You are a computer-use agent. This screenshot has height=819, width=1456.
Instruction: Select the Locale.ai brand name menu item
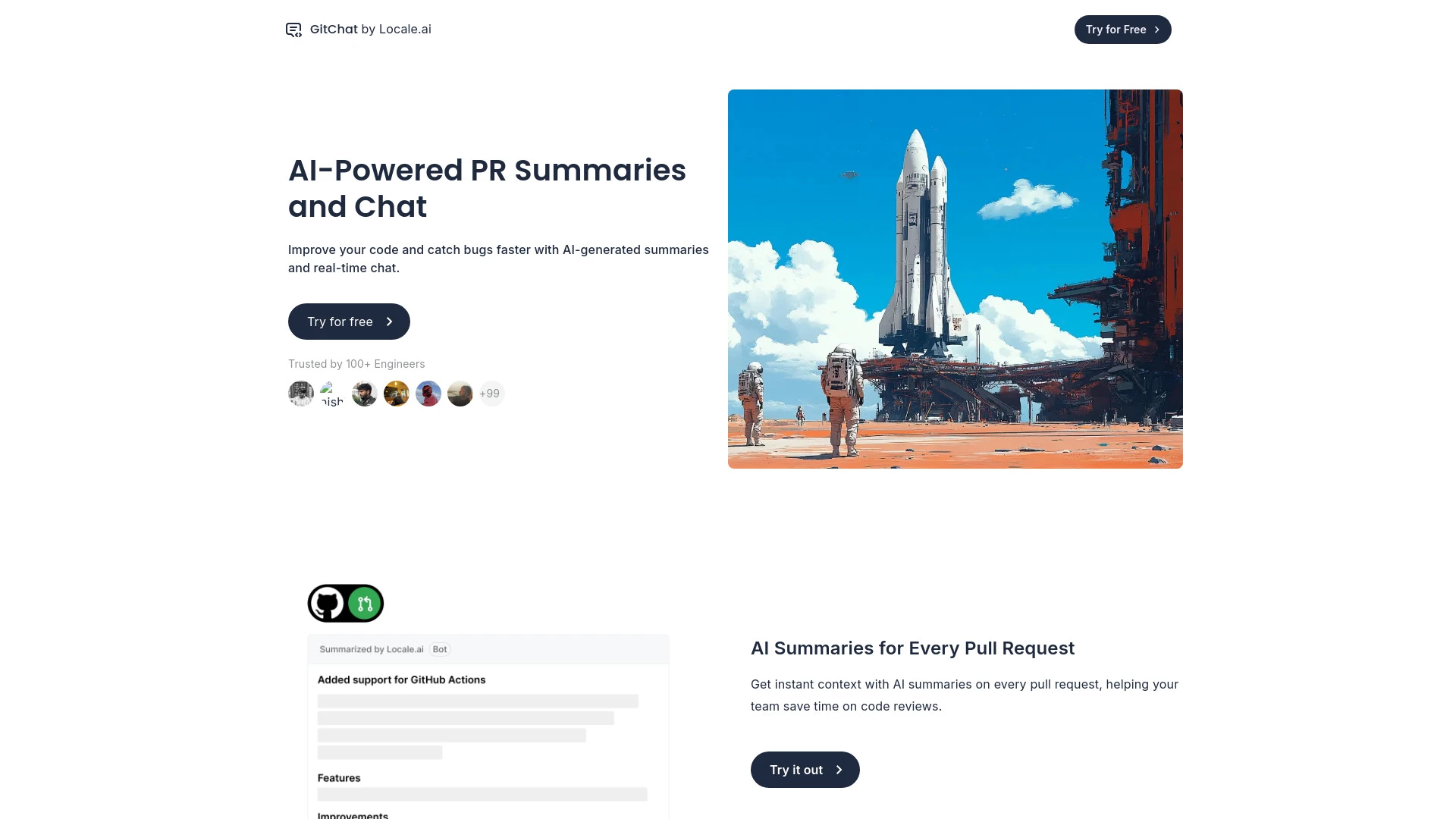[x=405, y=29]
